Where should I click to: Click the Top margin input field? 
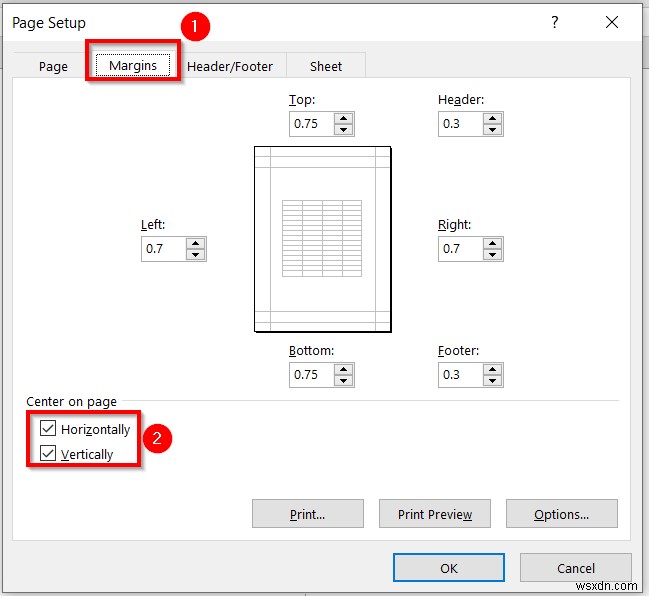[x=312, y=124]
